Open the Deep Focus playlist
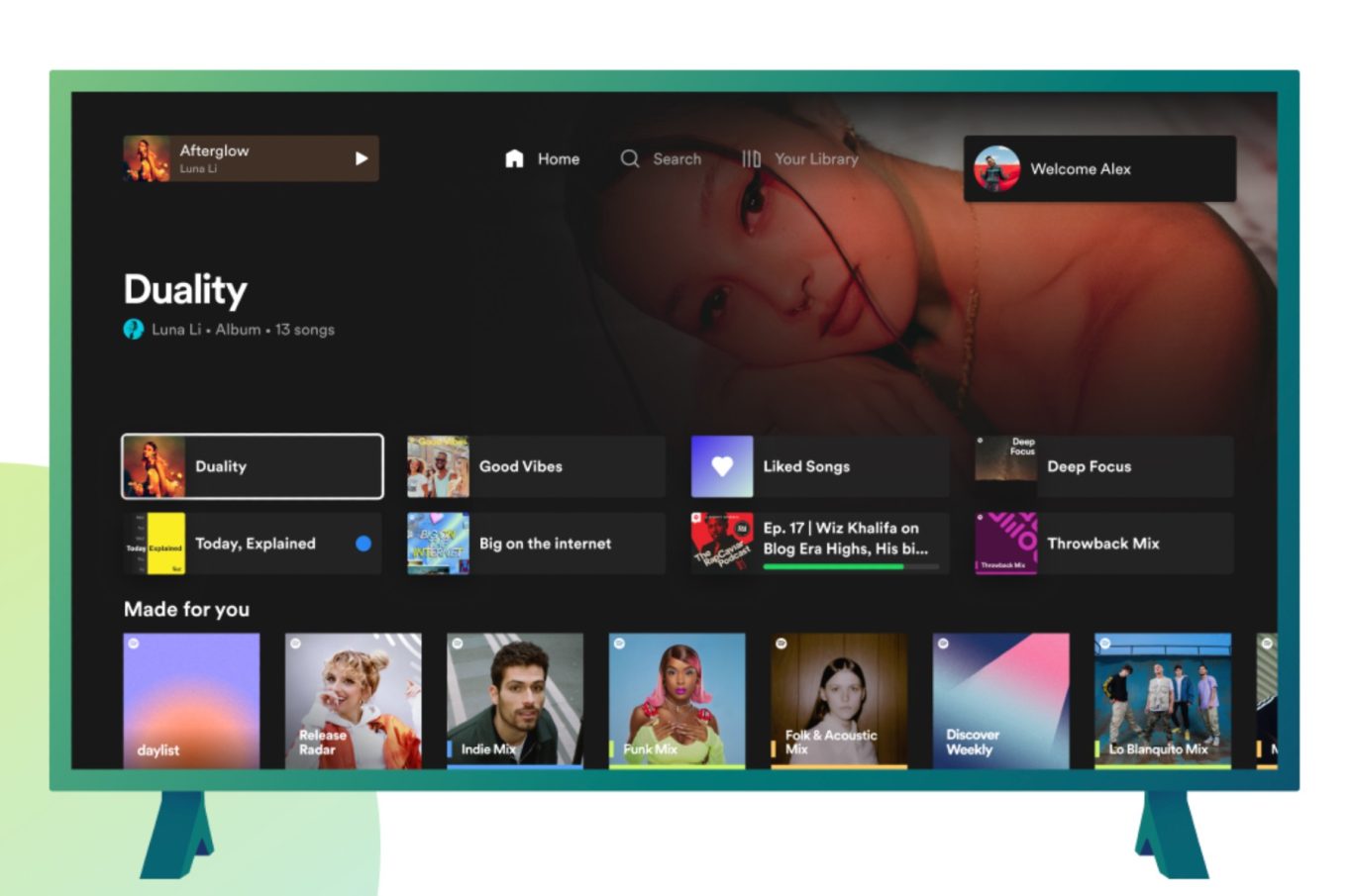 point(1104,466)
